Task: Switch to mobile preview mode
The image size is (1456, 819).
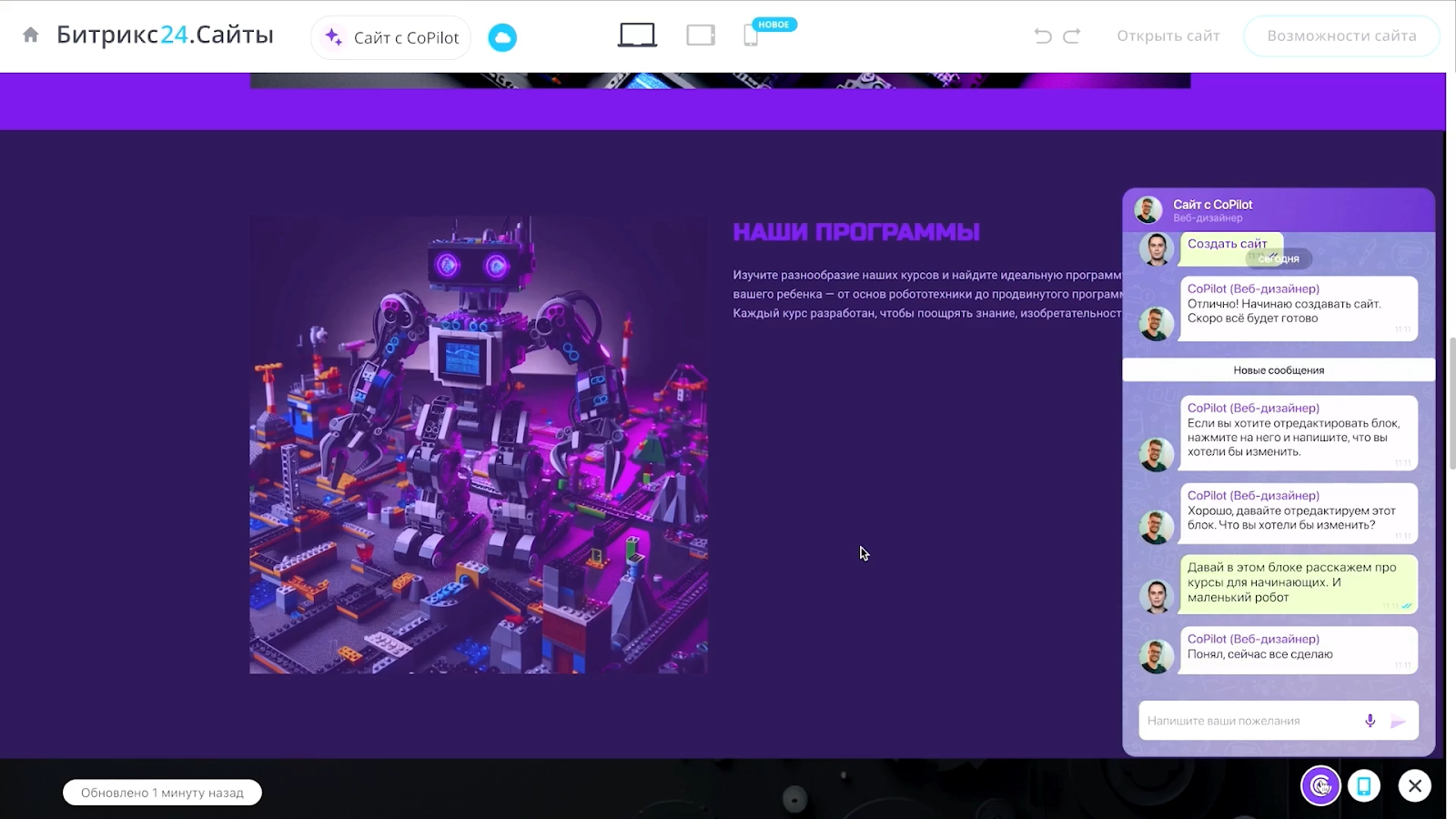Action: point(751,35)
